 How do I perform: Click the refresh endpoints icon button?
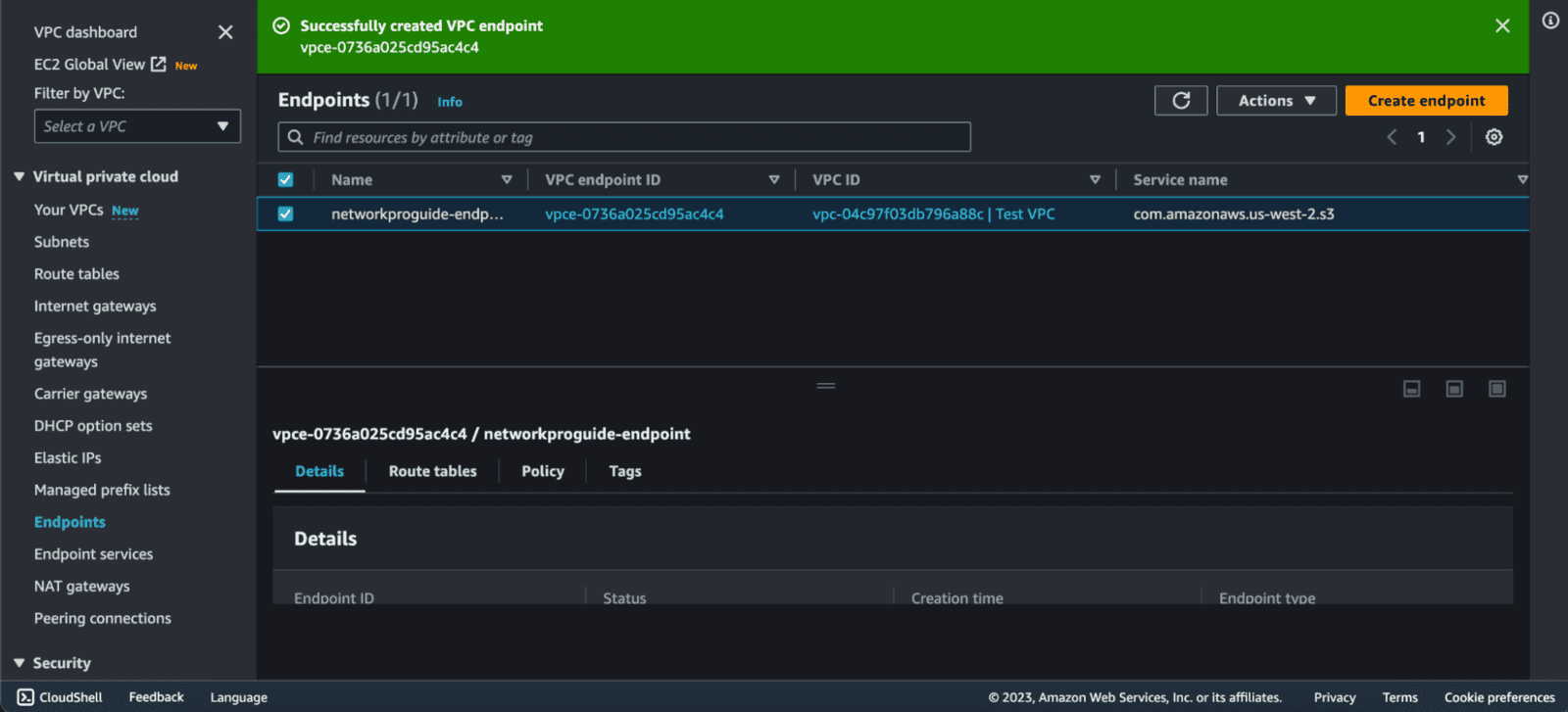[1181, 101]
